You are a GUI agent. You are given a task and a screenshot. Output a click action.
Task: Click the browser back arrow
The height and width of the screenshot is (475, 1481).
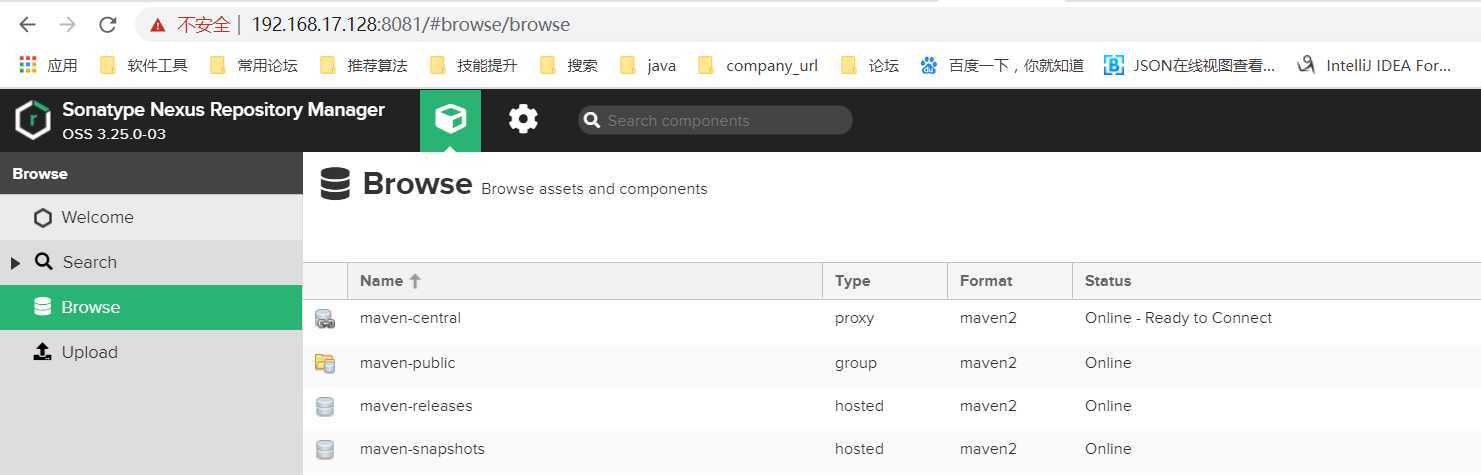27,25
